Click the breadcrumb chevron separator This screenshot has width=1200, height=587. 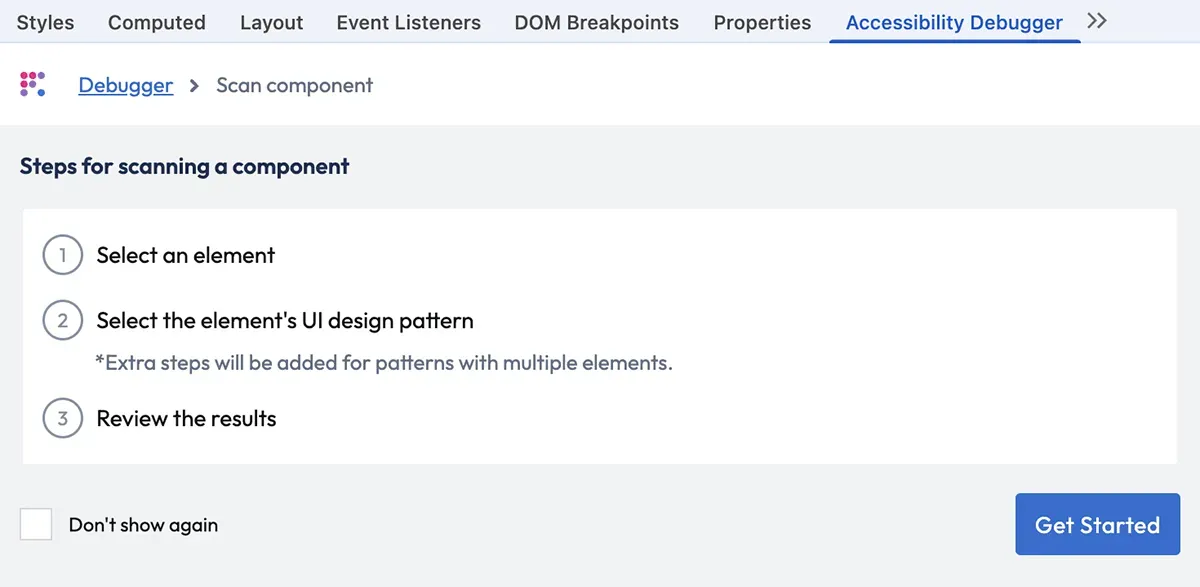194,86
